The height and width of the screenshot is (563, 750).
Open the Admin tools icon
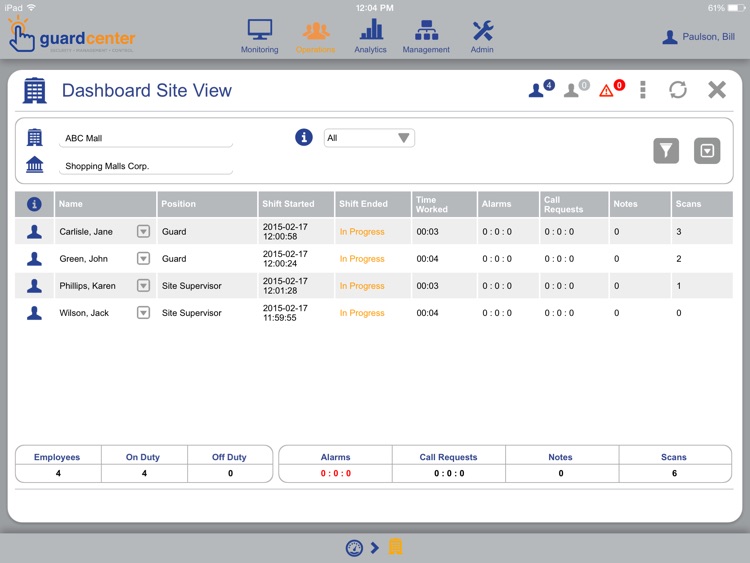pos(483,36)
